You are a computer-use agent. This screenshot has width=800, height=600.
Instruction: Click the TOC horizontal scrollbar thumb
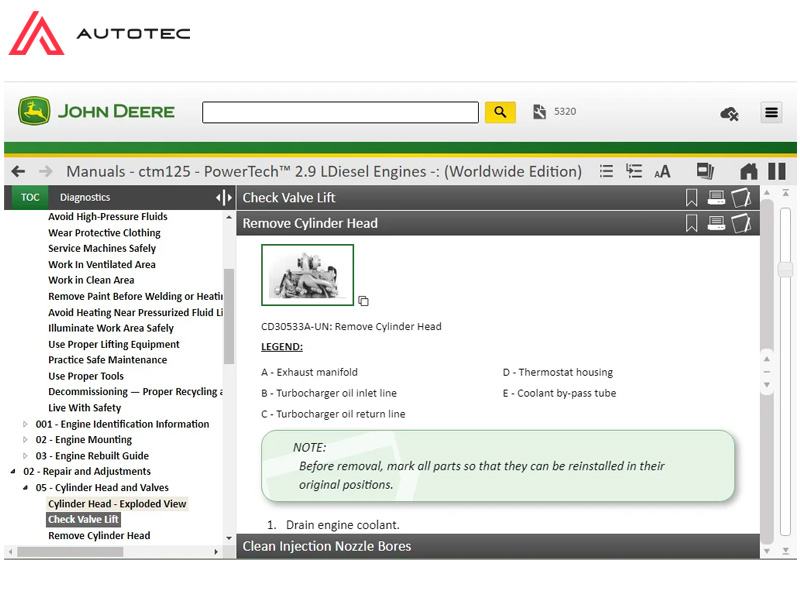[x=70, y=552]
